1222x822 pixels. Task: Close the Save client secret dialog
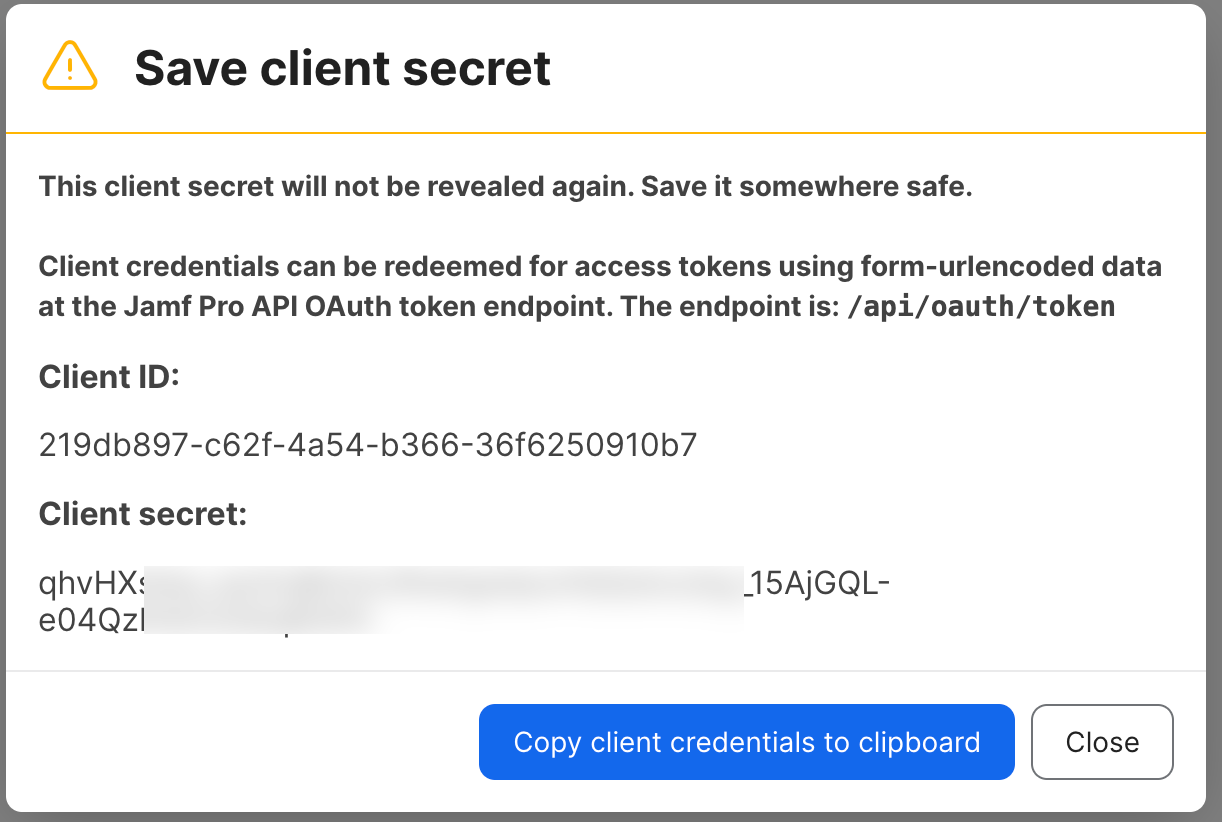pyautogui.click(x=1101, y=742)
